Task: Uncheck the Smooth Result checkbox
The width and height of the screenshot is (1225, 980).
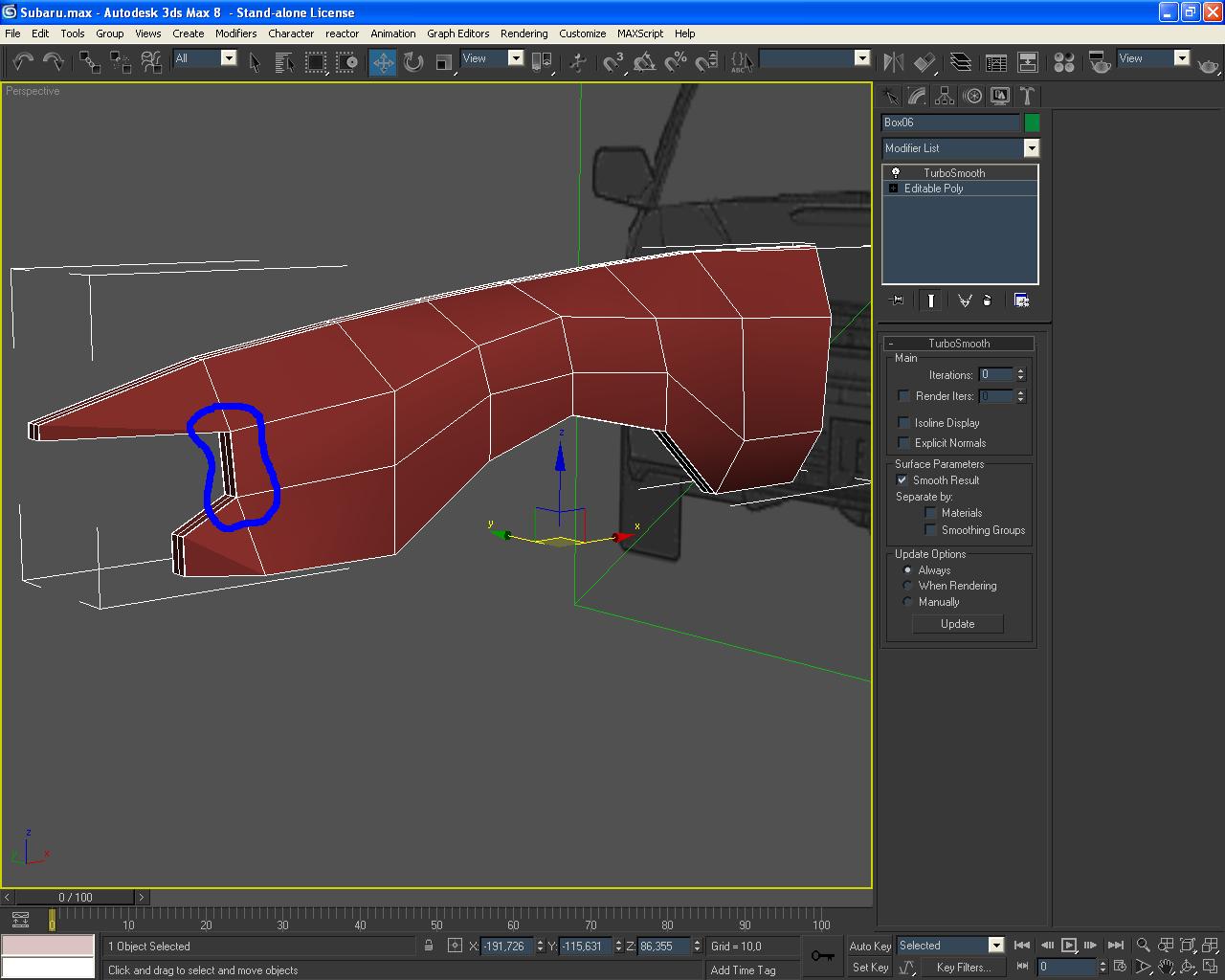Action: pos(902,479)
